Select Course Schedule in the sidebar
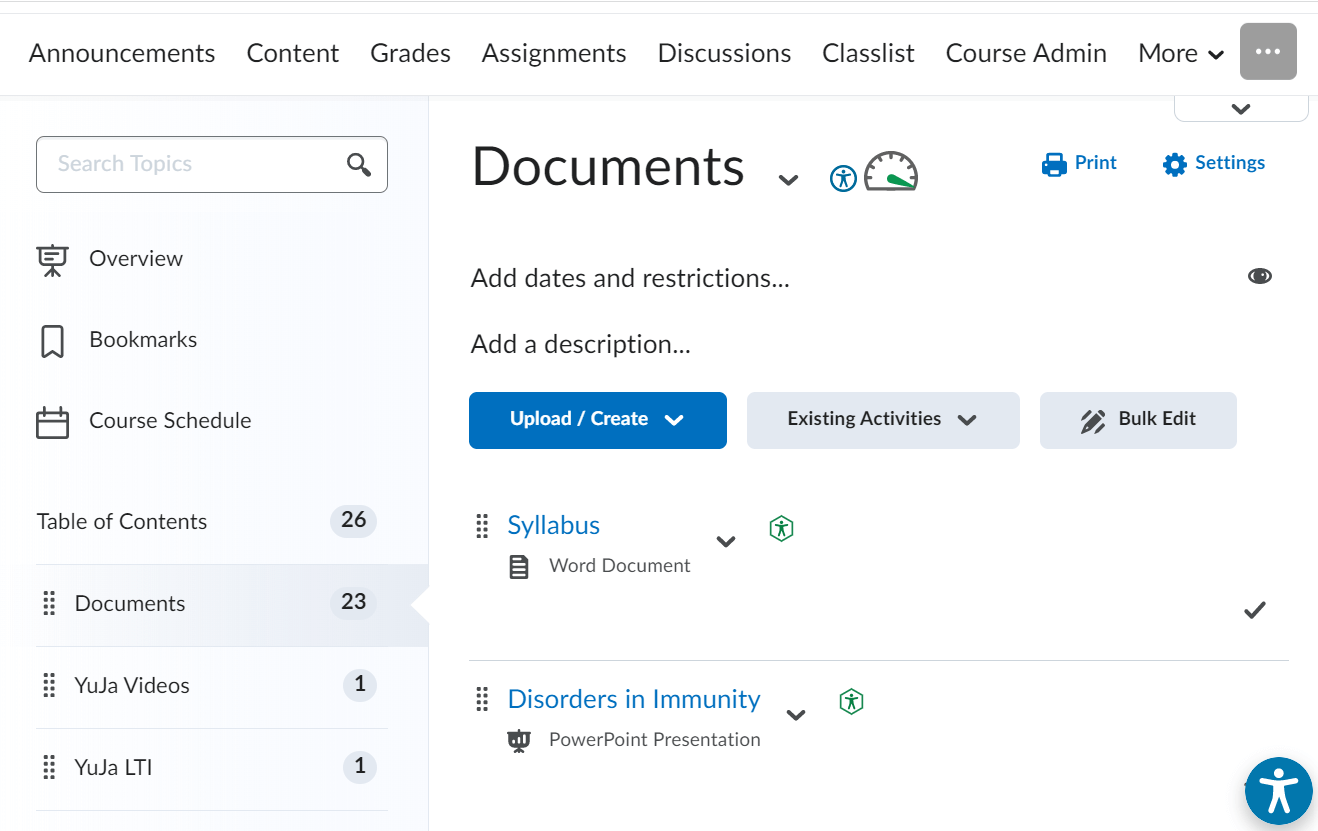 [170, 421]
